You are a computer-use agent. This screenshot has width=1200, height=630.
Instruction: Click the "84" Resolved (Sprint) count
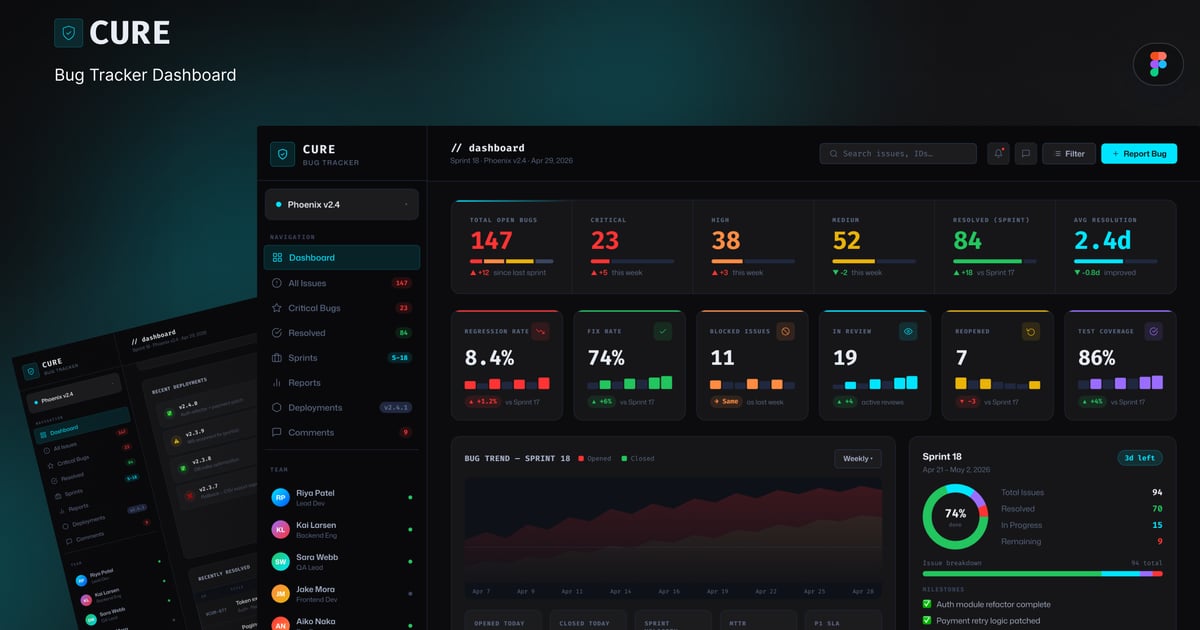point(968,240)
